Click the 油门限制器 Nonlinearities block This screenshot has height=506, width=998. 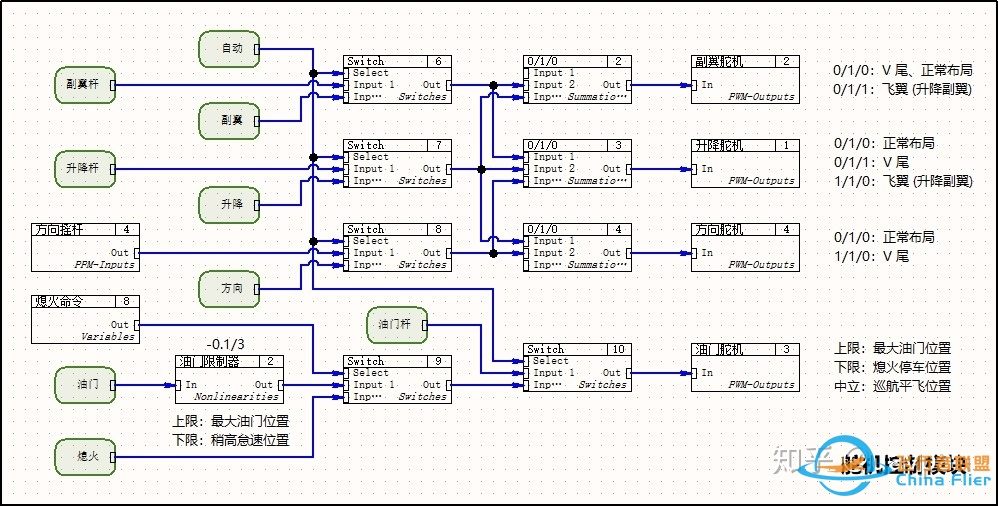point(231,379)
